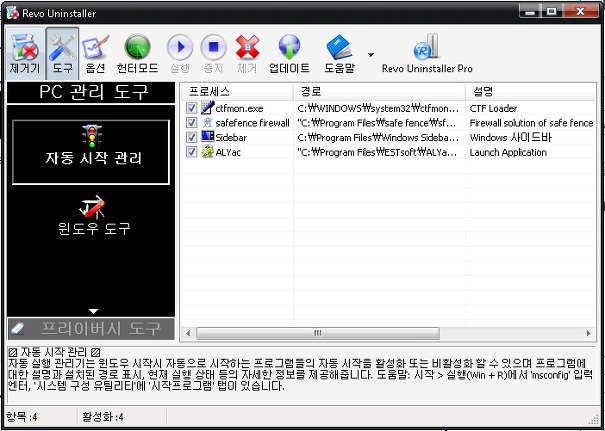Viewport: 605px width, 431px height.
Task: Select the ALYac process name
Action: click(x=228, y=152)
